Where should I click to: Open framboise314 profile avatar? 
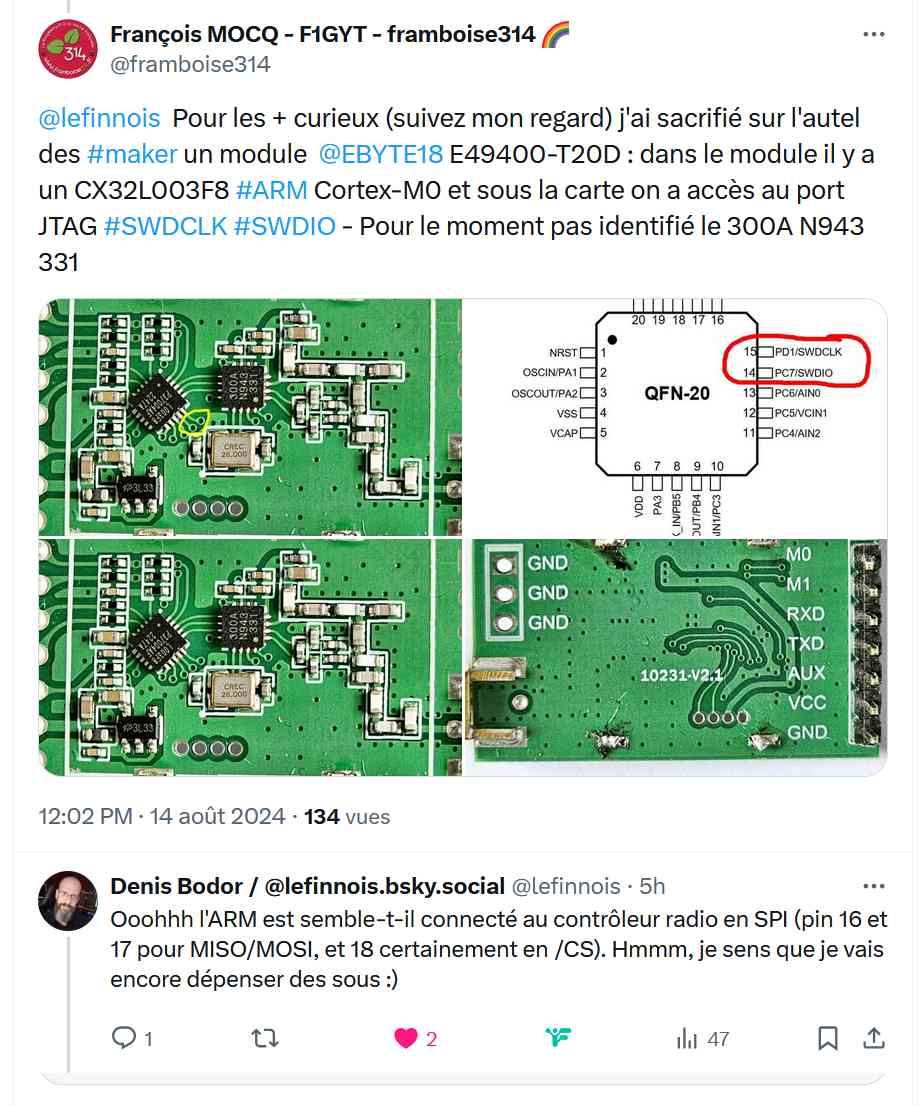click(x=68, y=49)
